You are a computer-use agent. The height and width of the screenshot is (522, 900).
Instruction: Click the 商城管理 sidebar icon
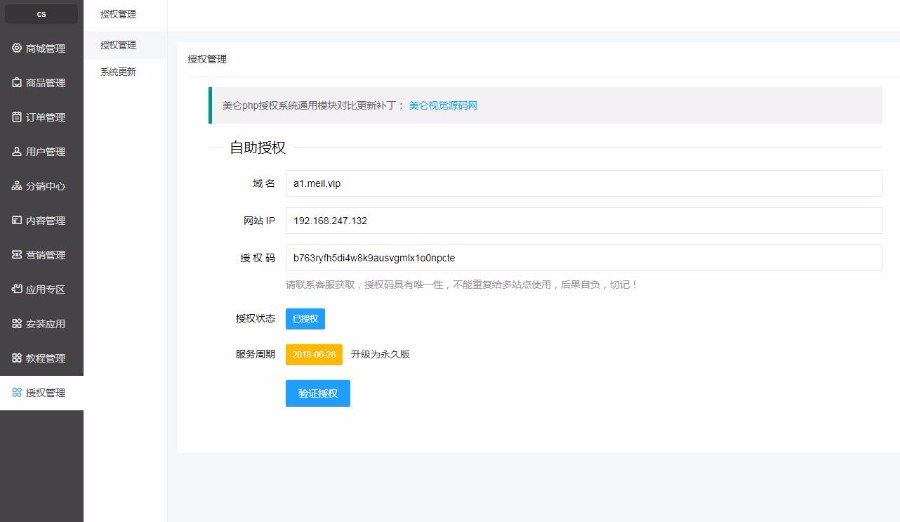coord(17,48)
